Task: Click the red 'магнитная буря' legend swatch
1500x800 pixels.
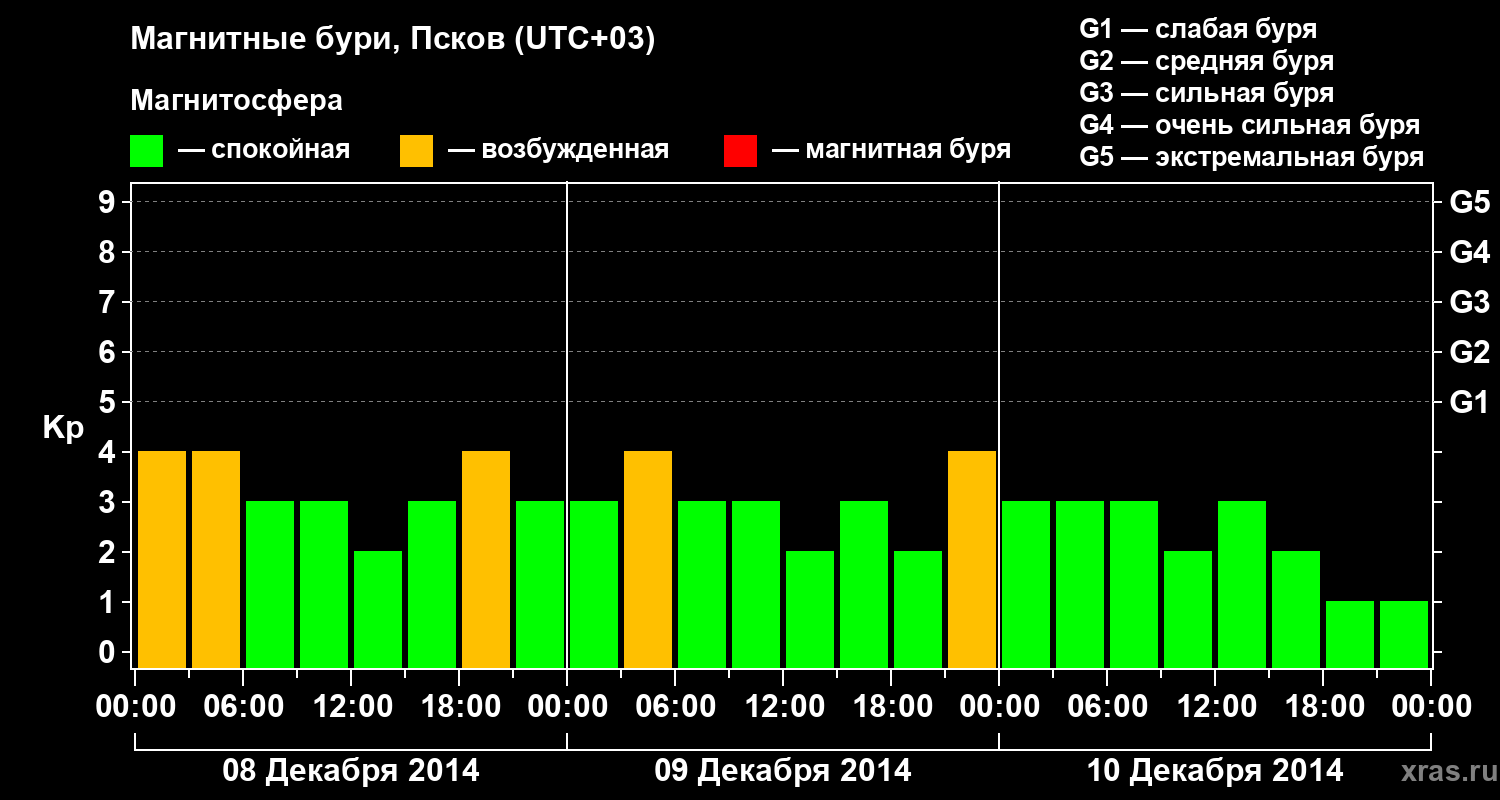Action: pos(741,150)
